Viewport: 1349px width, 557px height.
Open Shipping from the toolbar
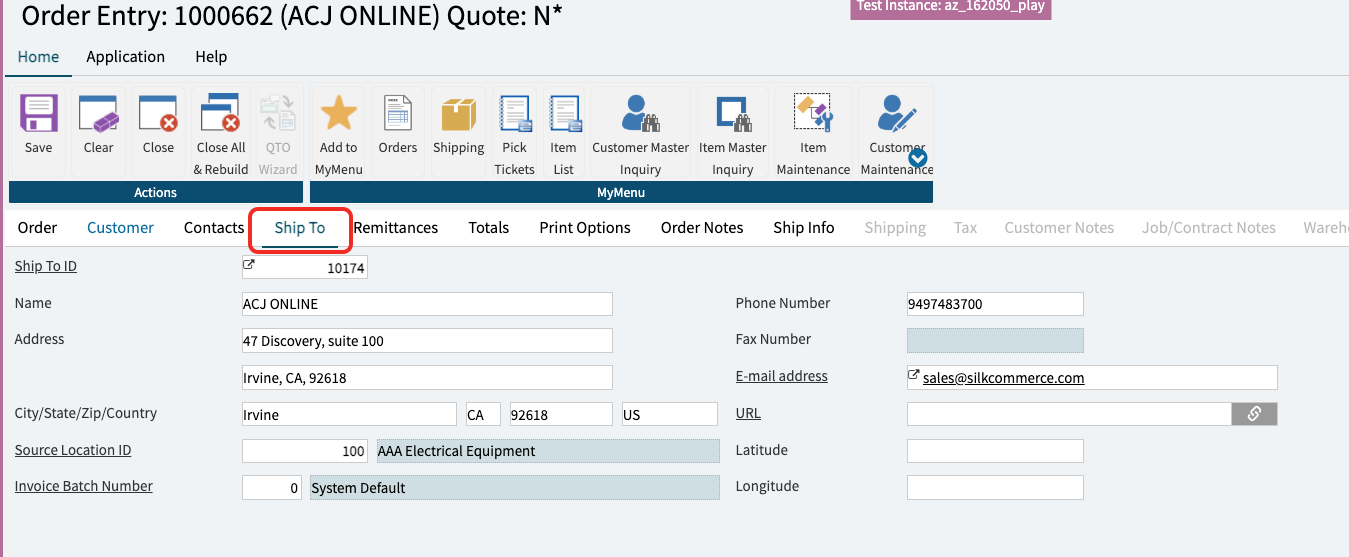click(x=458, y=115)
